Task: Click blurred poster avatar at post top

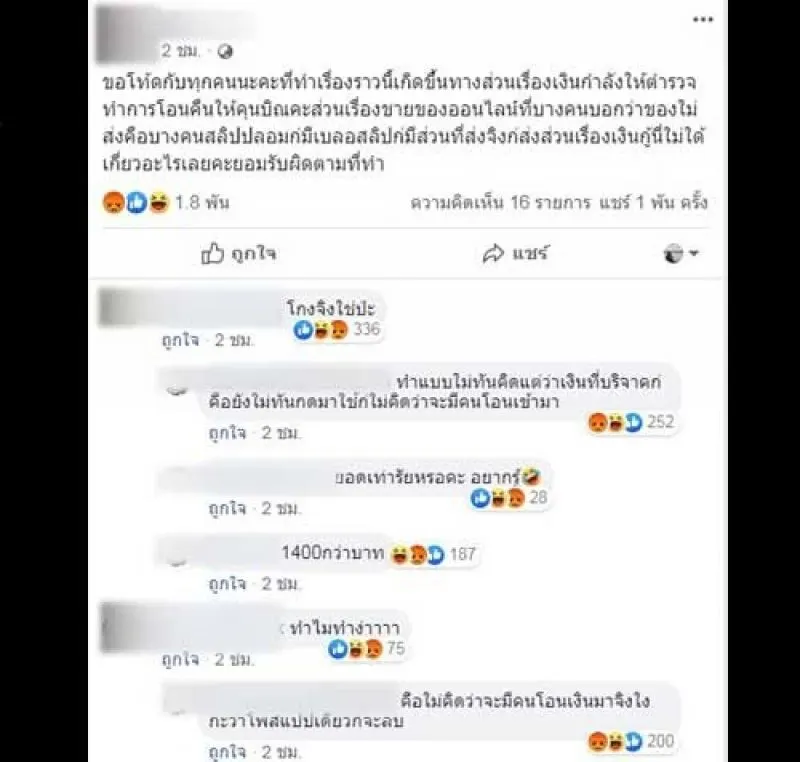Action: (127, 34)
